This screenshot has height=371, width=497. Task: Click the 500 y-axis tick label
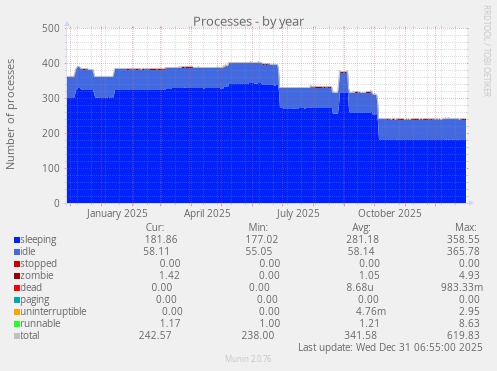pyautogui.click(x=51, y=28)
